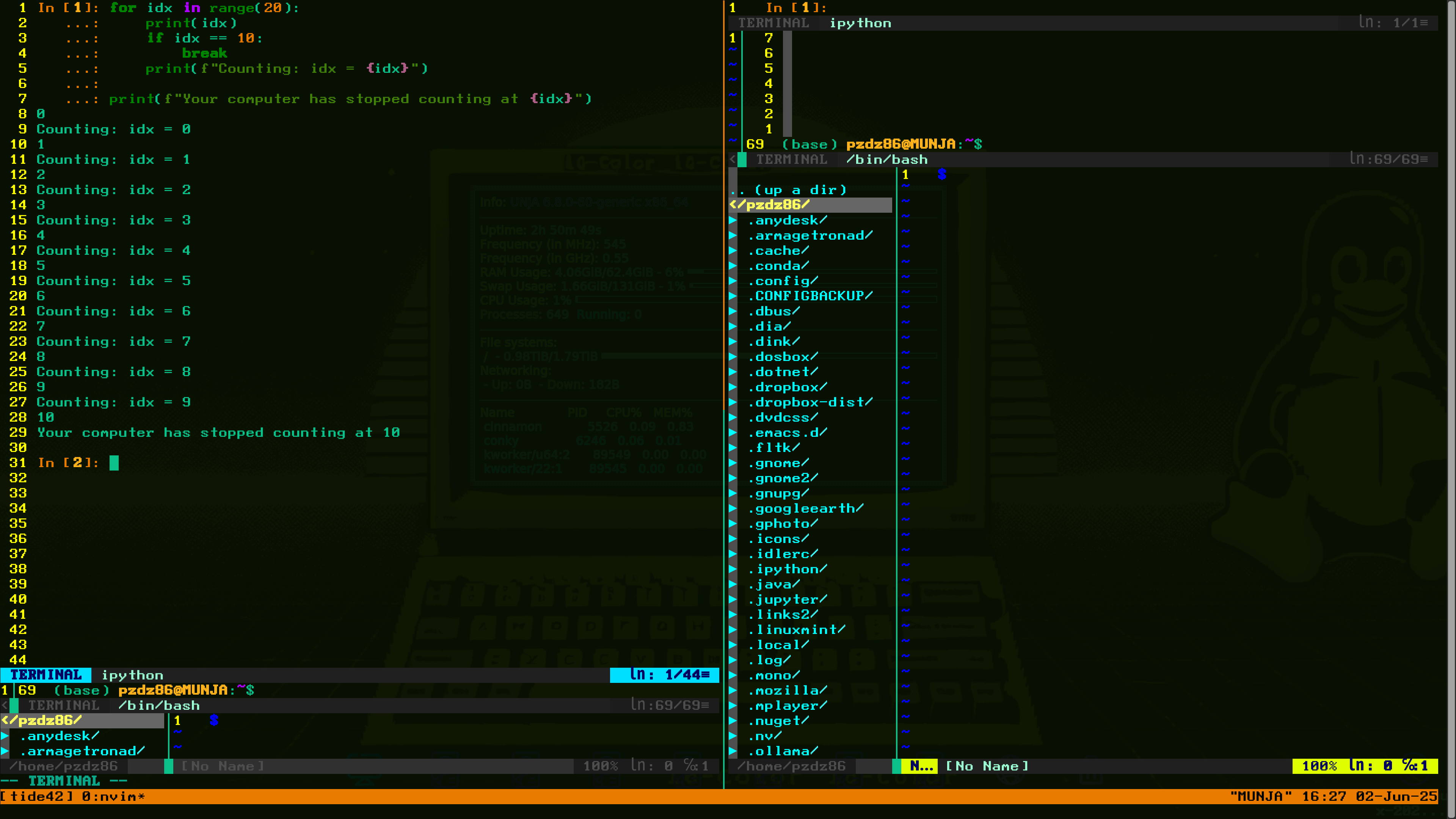Click the highlighted cyan 'TERMINAL' statusline label

click(46, 675)
